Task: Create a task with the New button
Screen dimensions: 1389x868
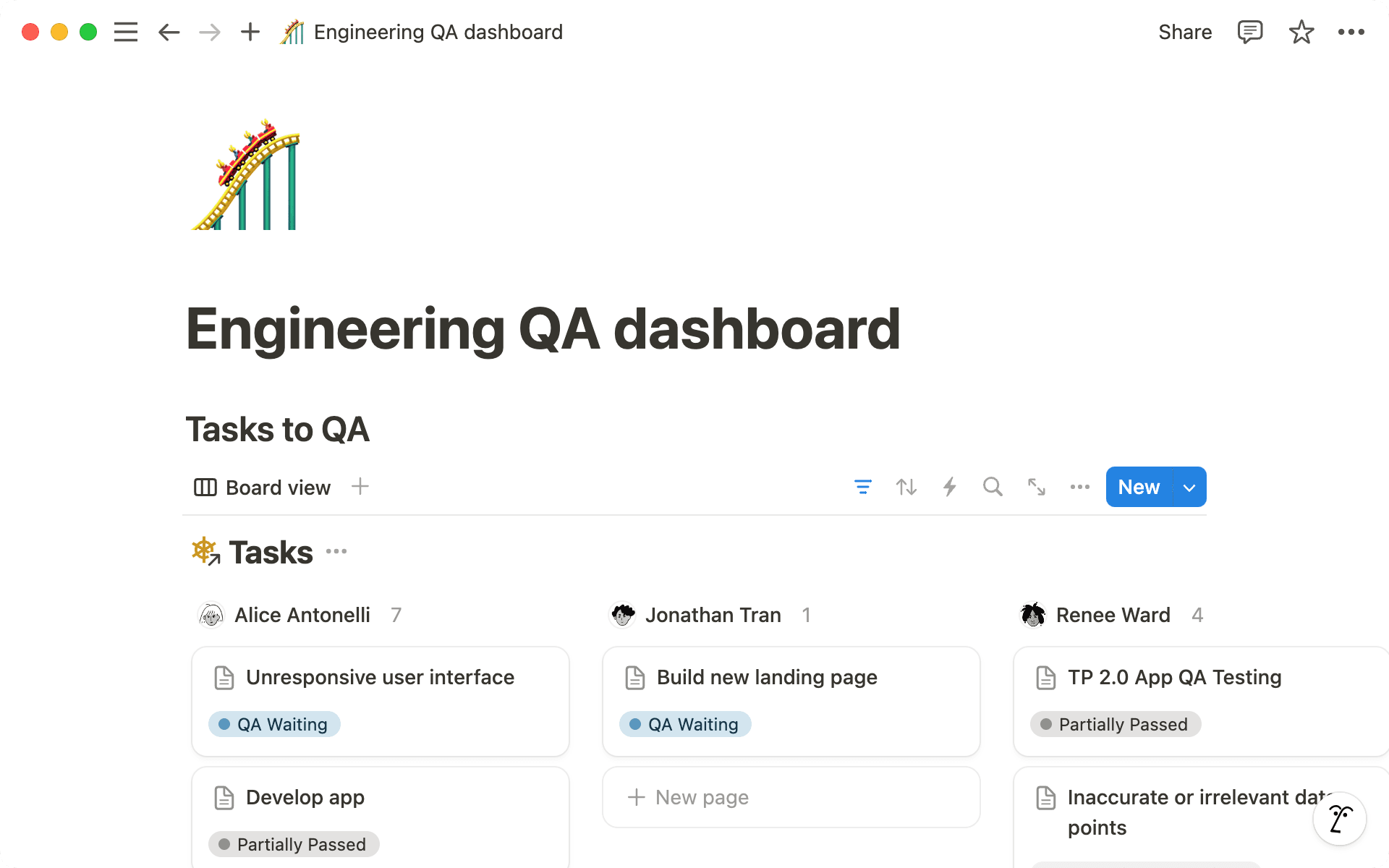Action: [x=1138, y=487]
